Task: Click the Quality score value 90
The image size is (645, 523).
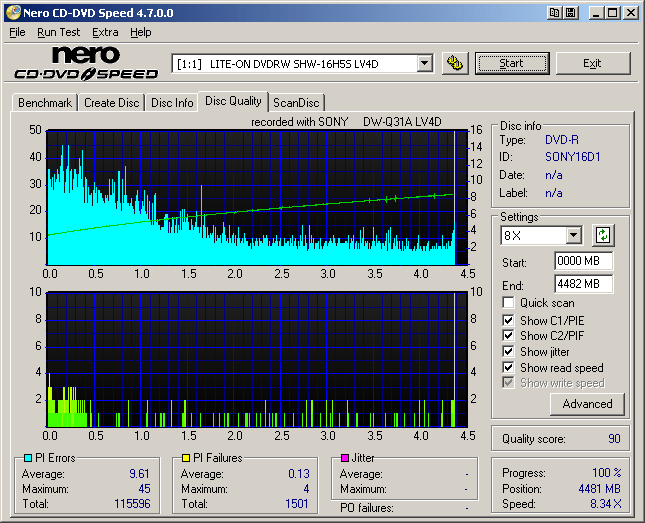Action: [x=614, y=439]
